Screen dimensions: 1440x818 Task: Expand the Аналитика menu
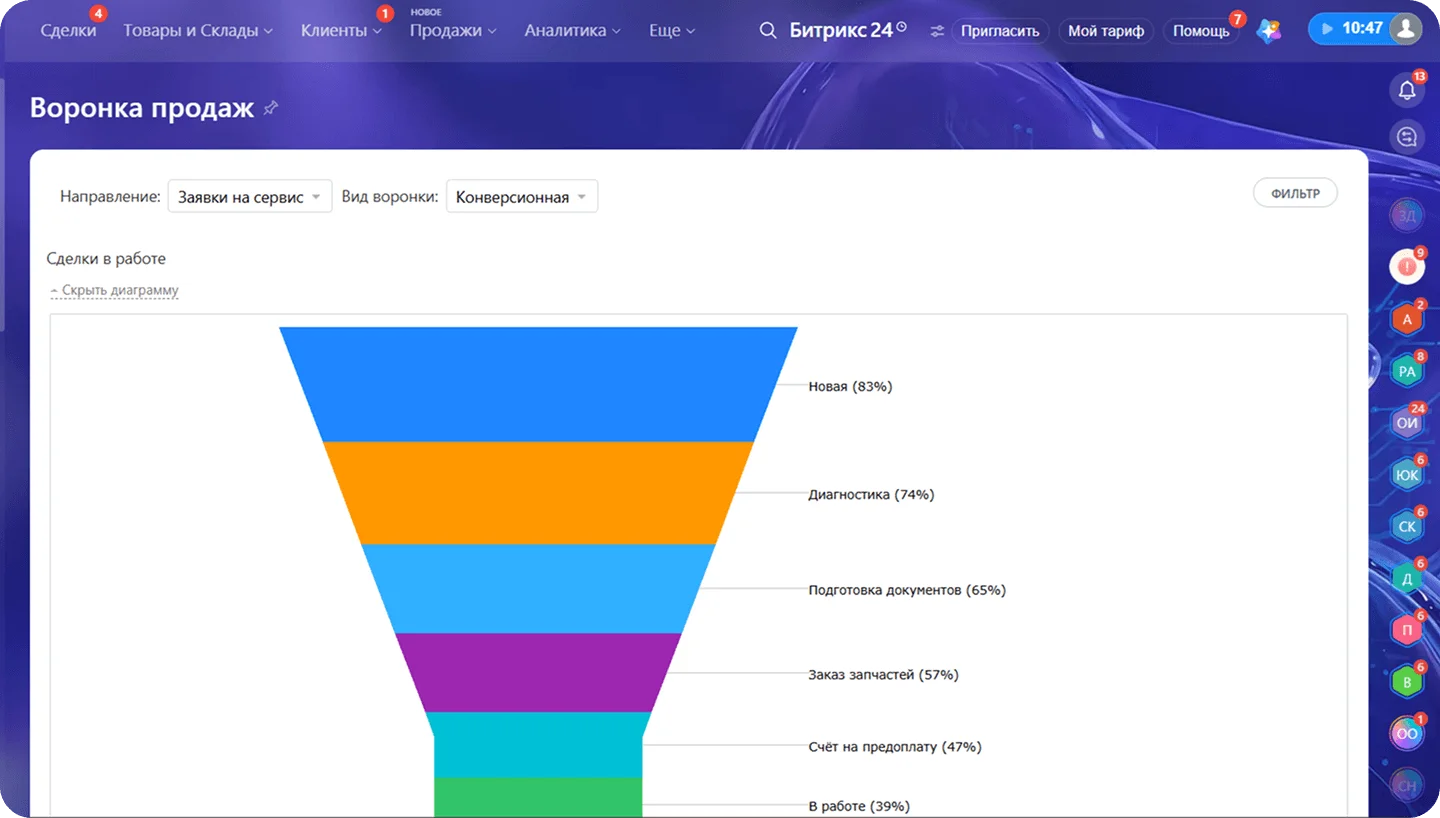(x=572, y=31)
